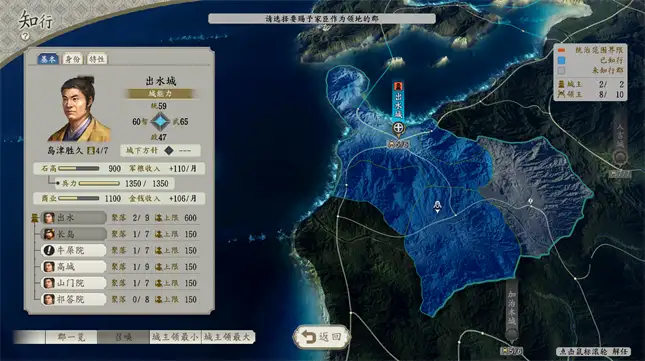Click the 出水城 castle crest marker
This screenshot has width=645, height=361.
[398, 128]
